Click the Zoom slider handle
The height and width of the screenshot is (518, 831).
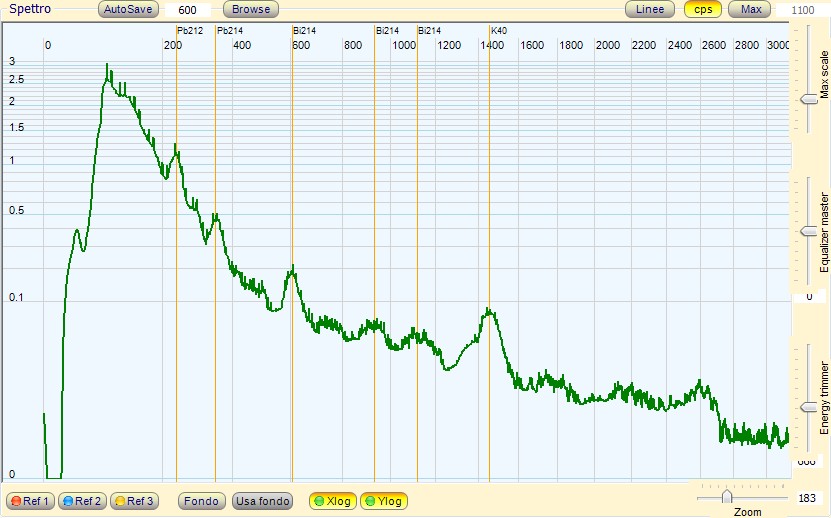point(727,497)
